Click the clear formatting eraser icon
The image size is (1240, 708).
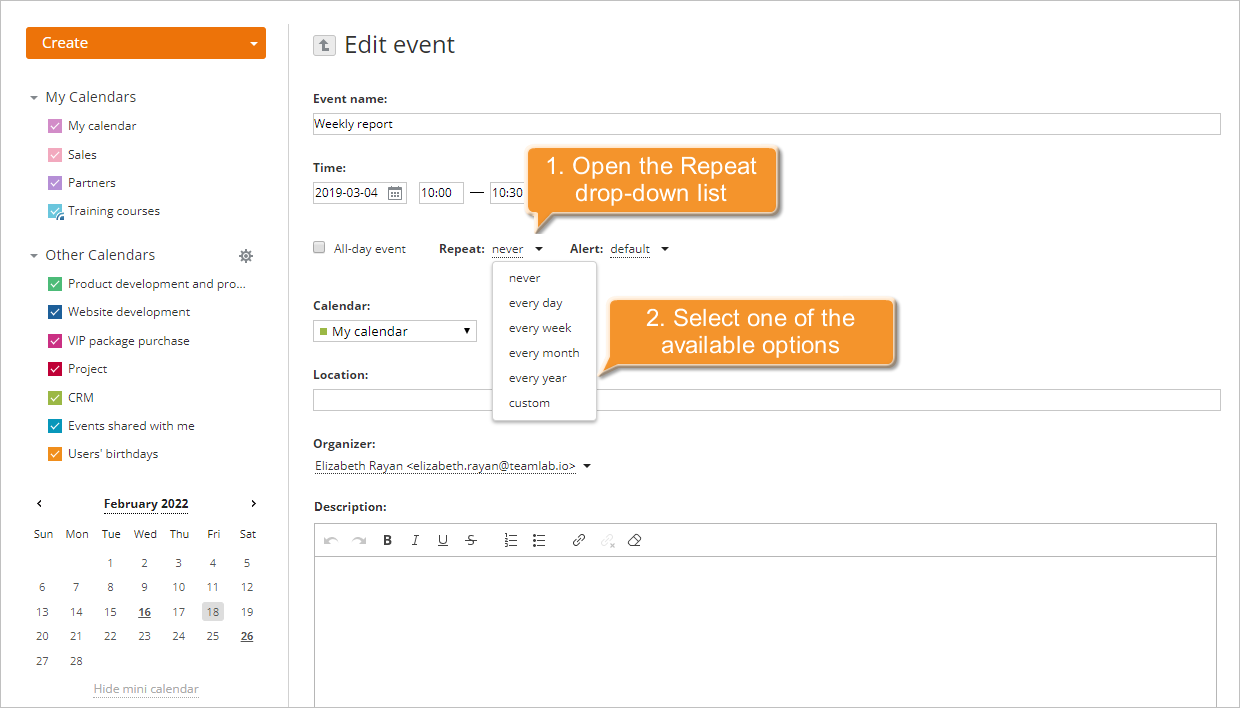pyautogui.click(x=635, y=540)
